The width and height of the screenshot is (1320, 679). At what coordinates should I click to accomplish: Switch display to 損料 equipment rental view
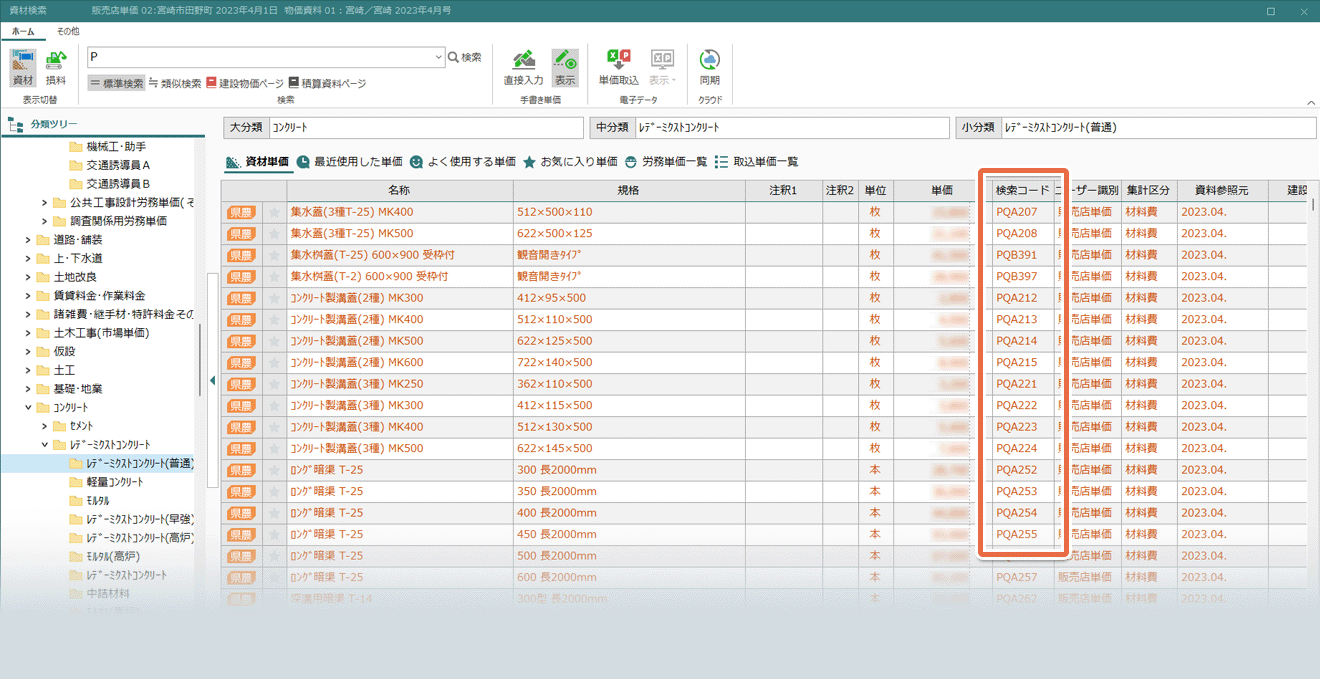click(x=56, y=68)
